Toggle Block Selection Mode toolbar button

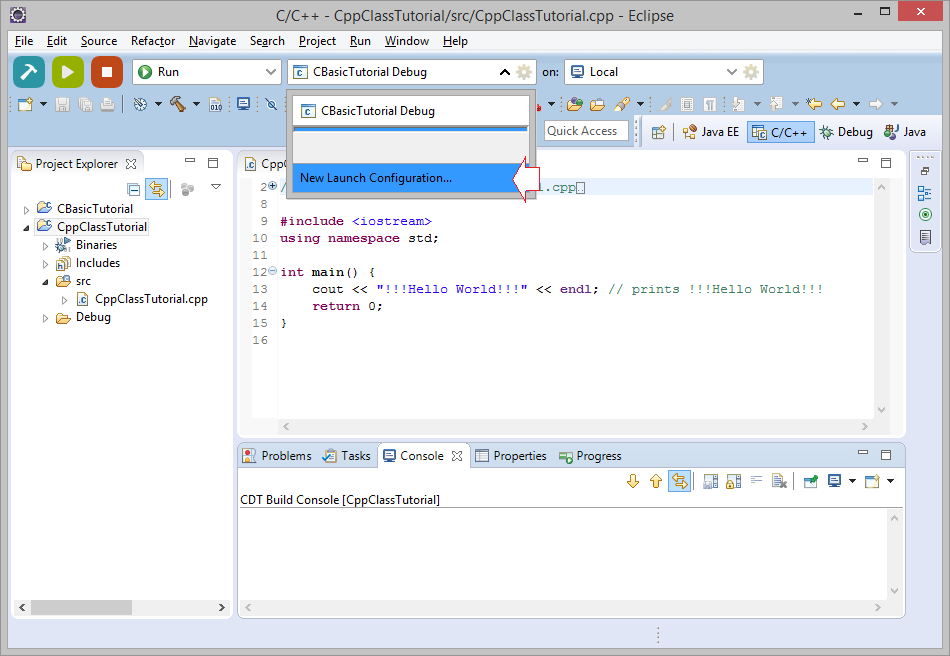686,104
